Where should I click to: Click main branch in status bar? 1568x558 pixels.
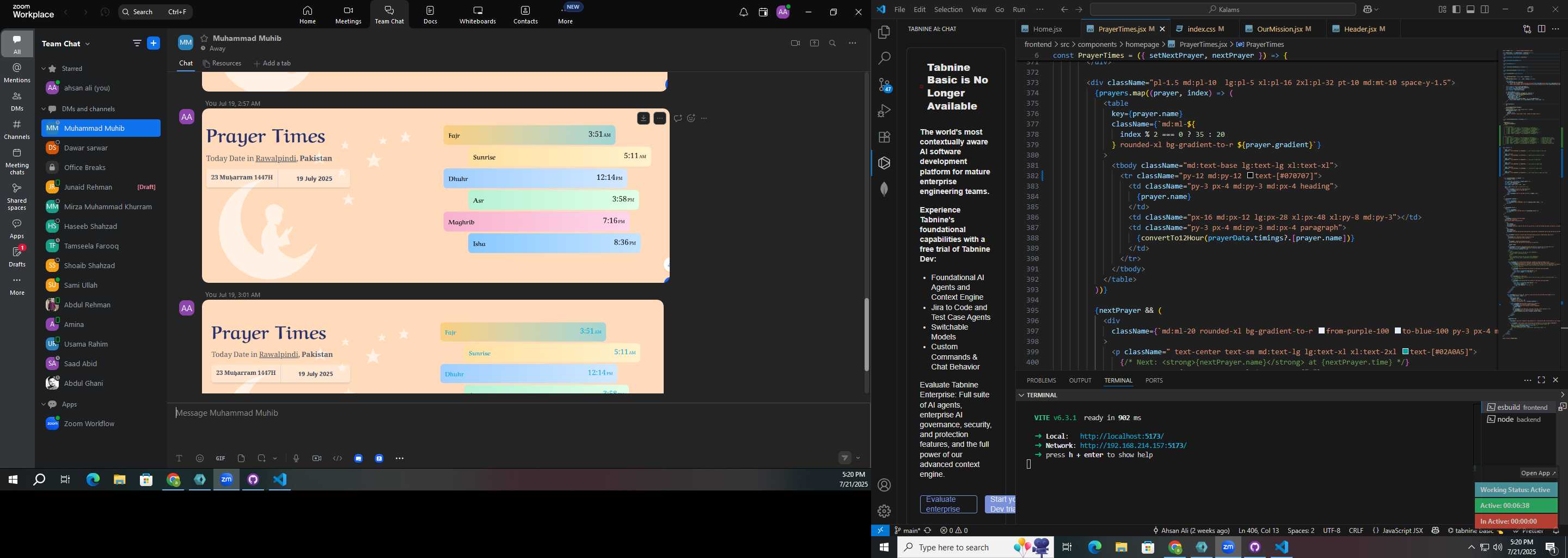(907, 531)
